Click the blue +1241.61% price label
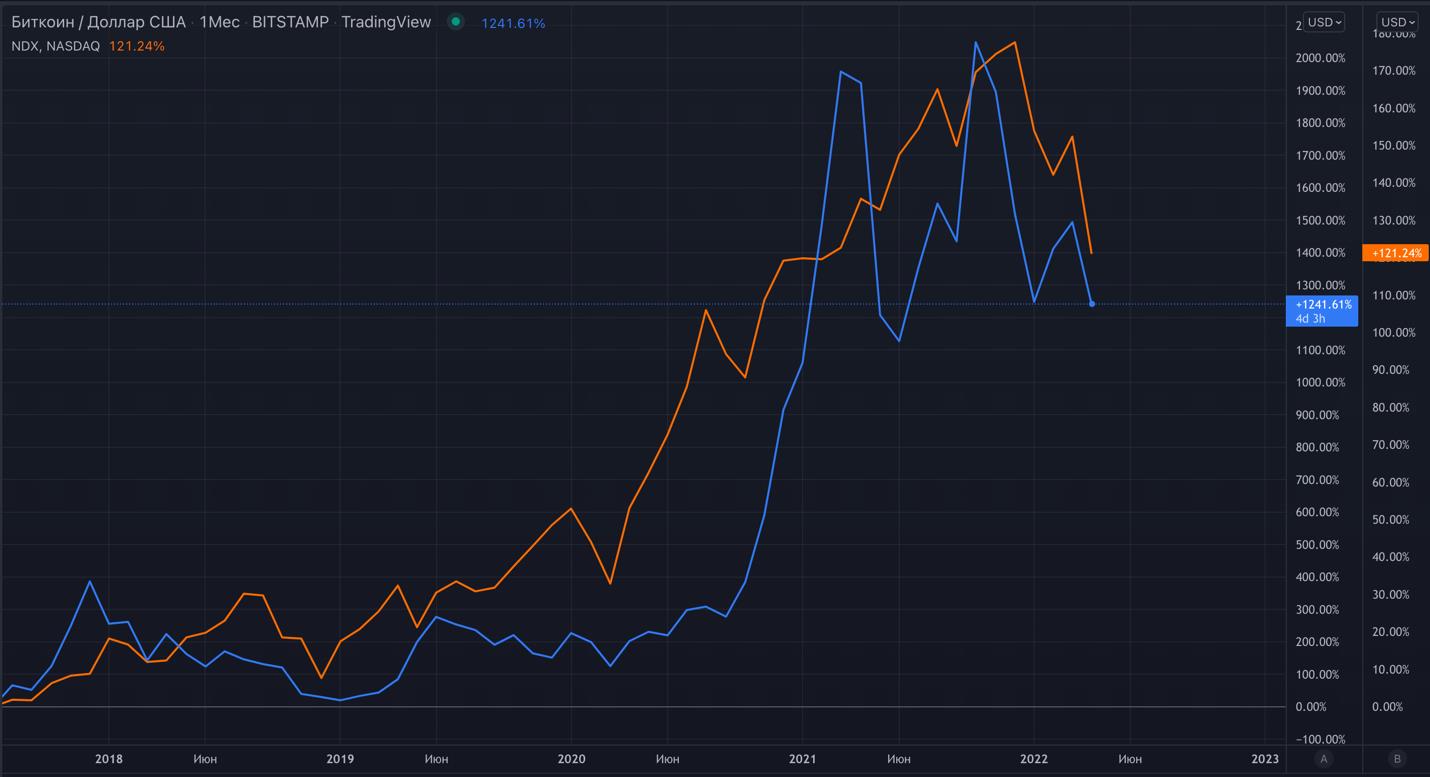 [x=1322, y=305]
